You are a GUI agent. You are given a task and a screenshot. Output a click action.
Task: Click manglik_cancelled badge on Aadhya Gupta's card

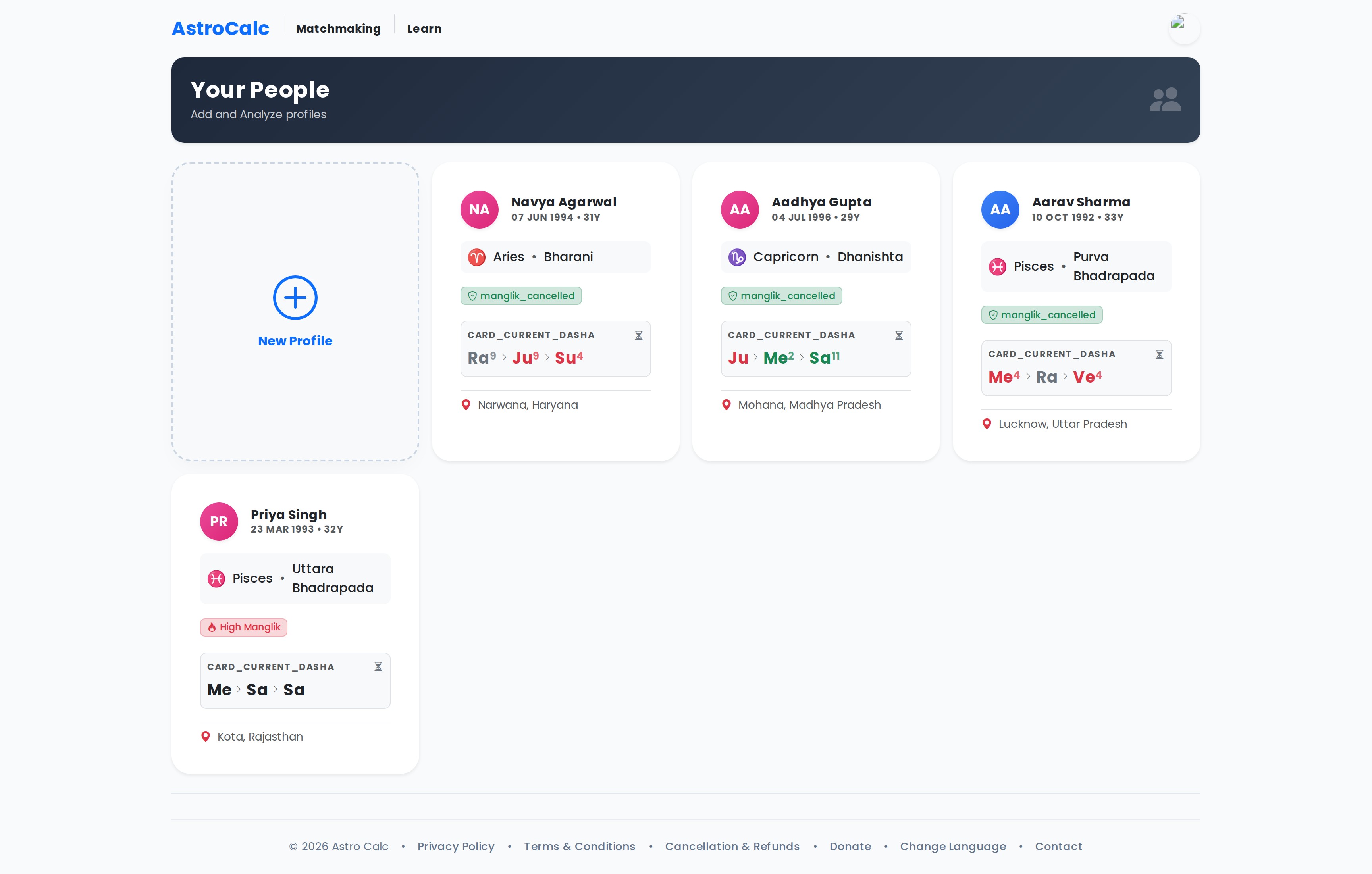click(x=781, y=296)
